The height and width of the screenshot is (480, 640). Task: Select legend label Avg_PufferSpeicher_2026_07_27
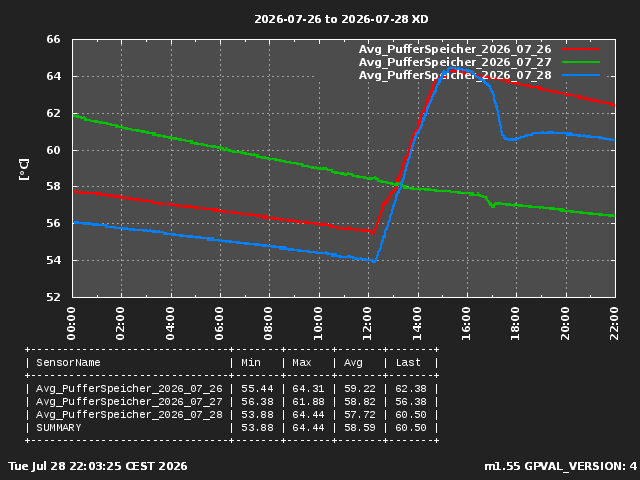(455, 62)
